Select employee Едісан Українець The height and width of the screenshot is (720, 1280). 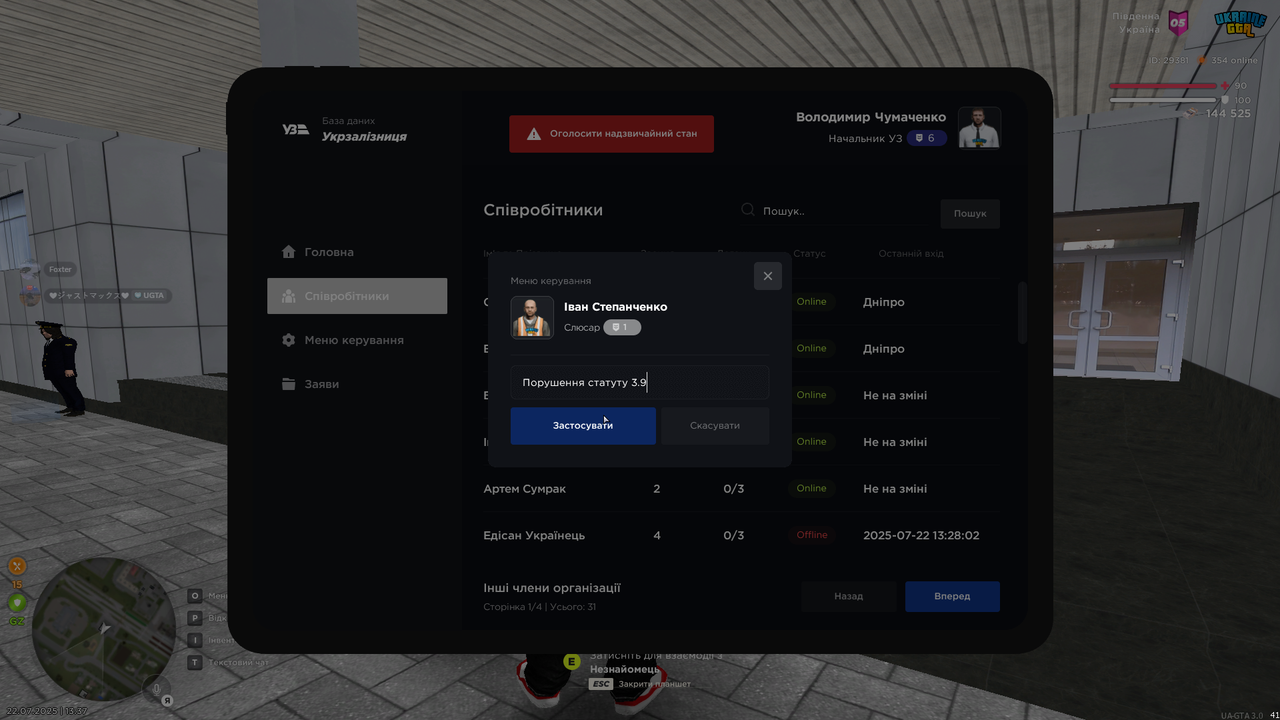tap(534, 536)
